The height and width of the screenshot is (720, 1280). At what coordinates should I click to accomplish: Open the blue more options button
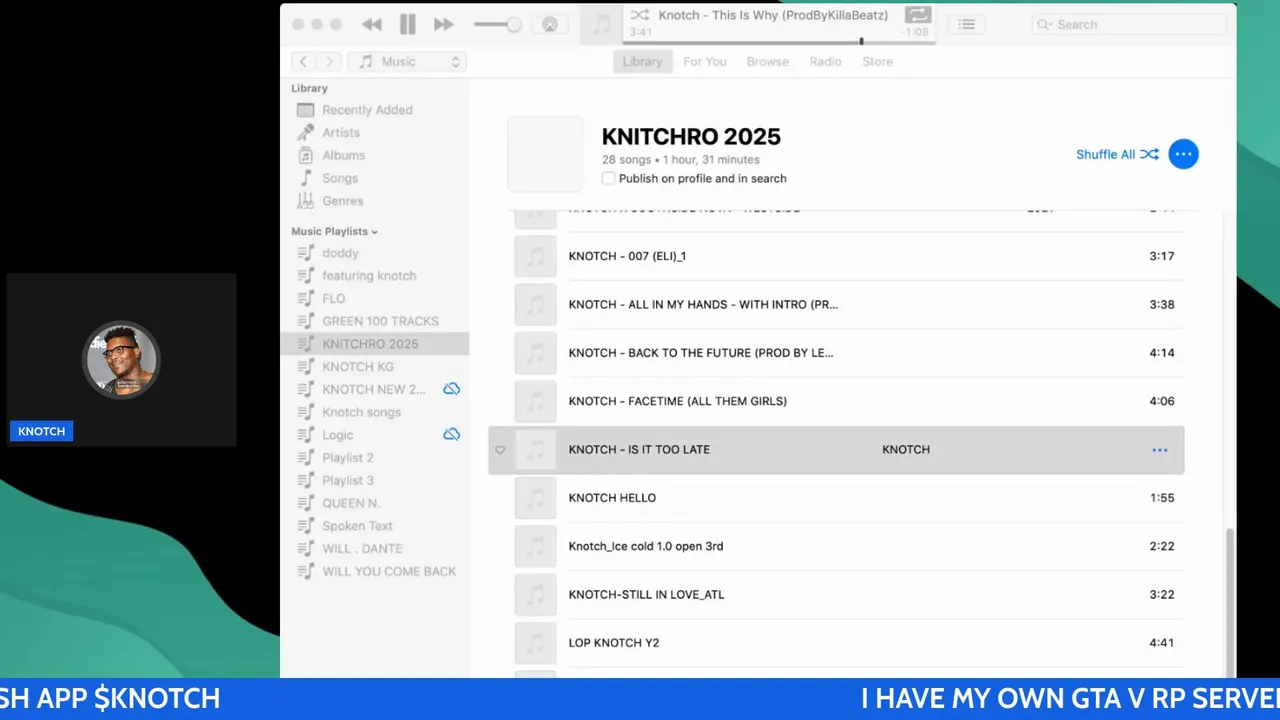(x=1183, y=154)
